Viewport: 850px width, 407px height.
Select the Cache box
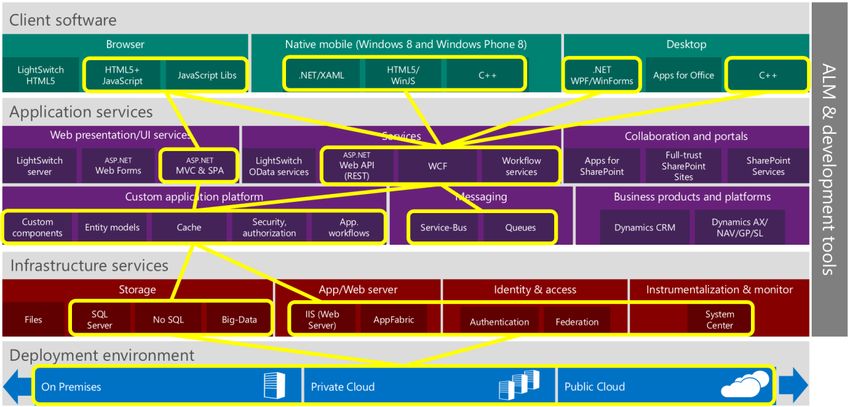(189, 228)
